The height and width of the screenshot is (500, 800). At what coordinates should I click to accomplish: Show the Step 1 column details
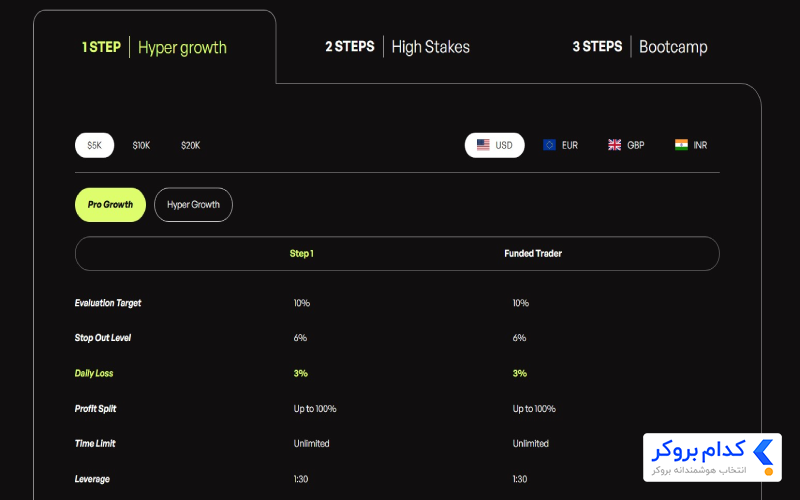pyautogui.click(x=302, y=254)
